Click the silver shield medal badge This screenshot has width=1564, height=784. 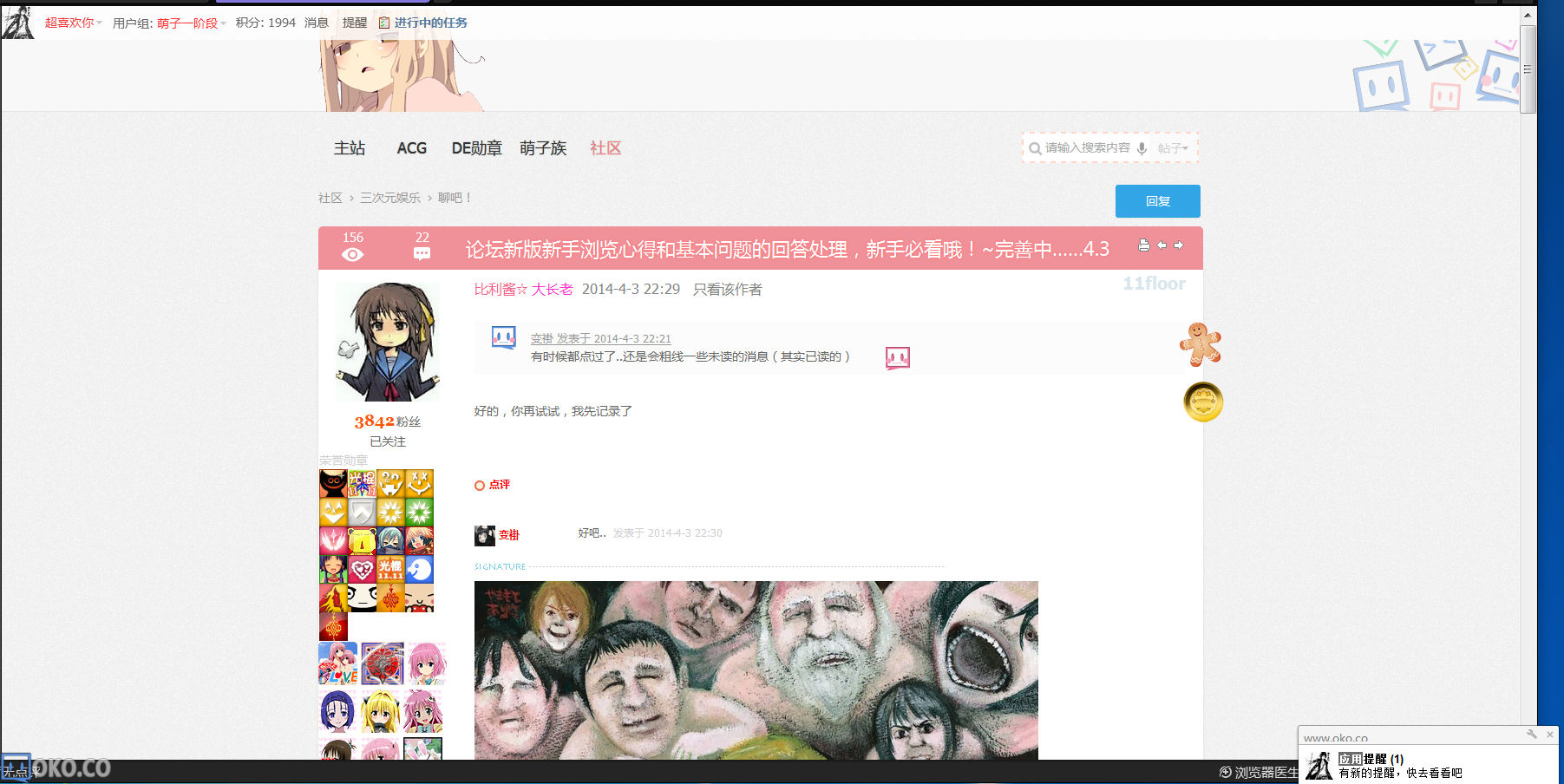362,512
